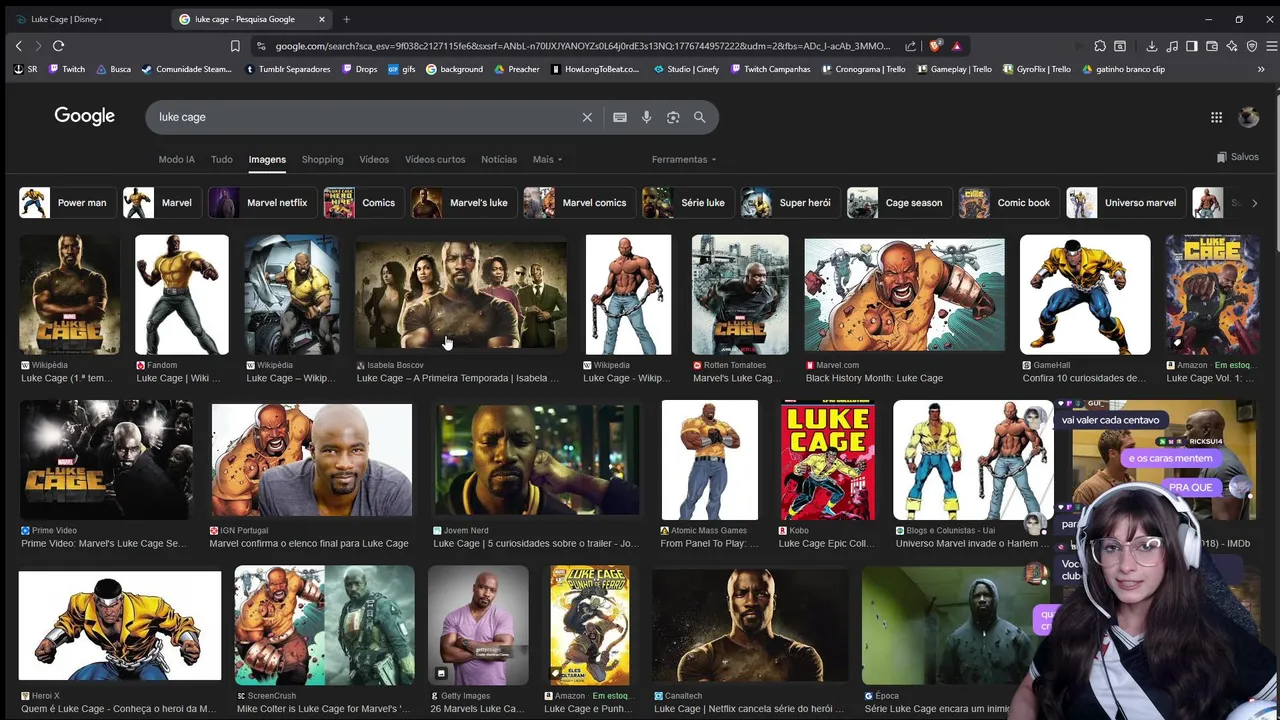Show hidden bookmarks with the double chevron
Screen dimensions: 1280x720
pos(1261,69)
